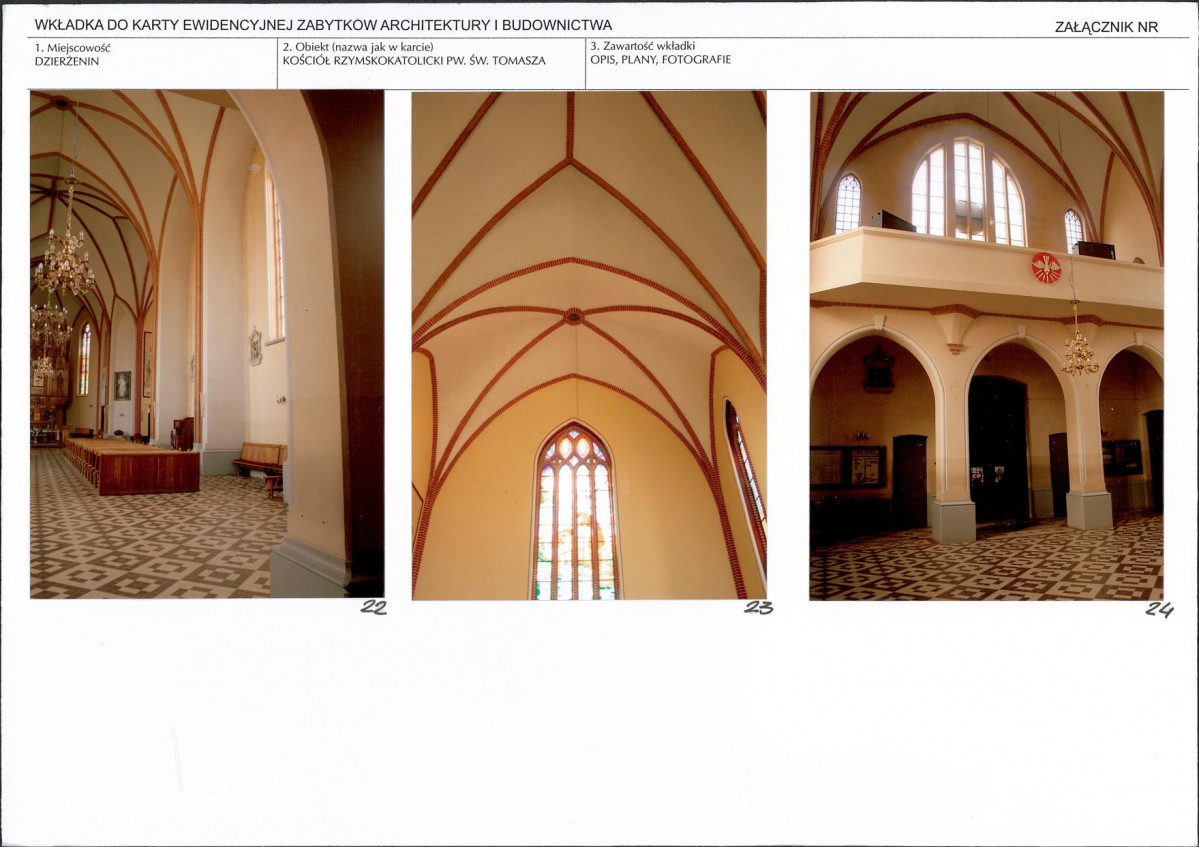Click the OPIS, PLANY, FOTOGRAFIE contents field

tap(661, 60)
